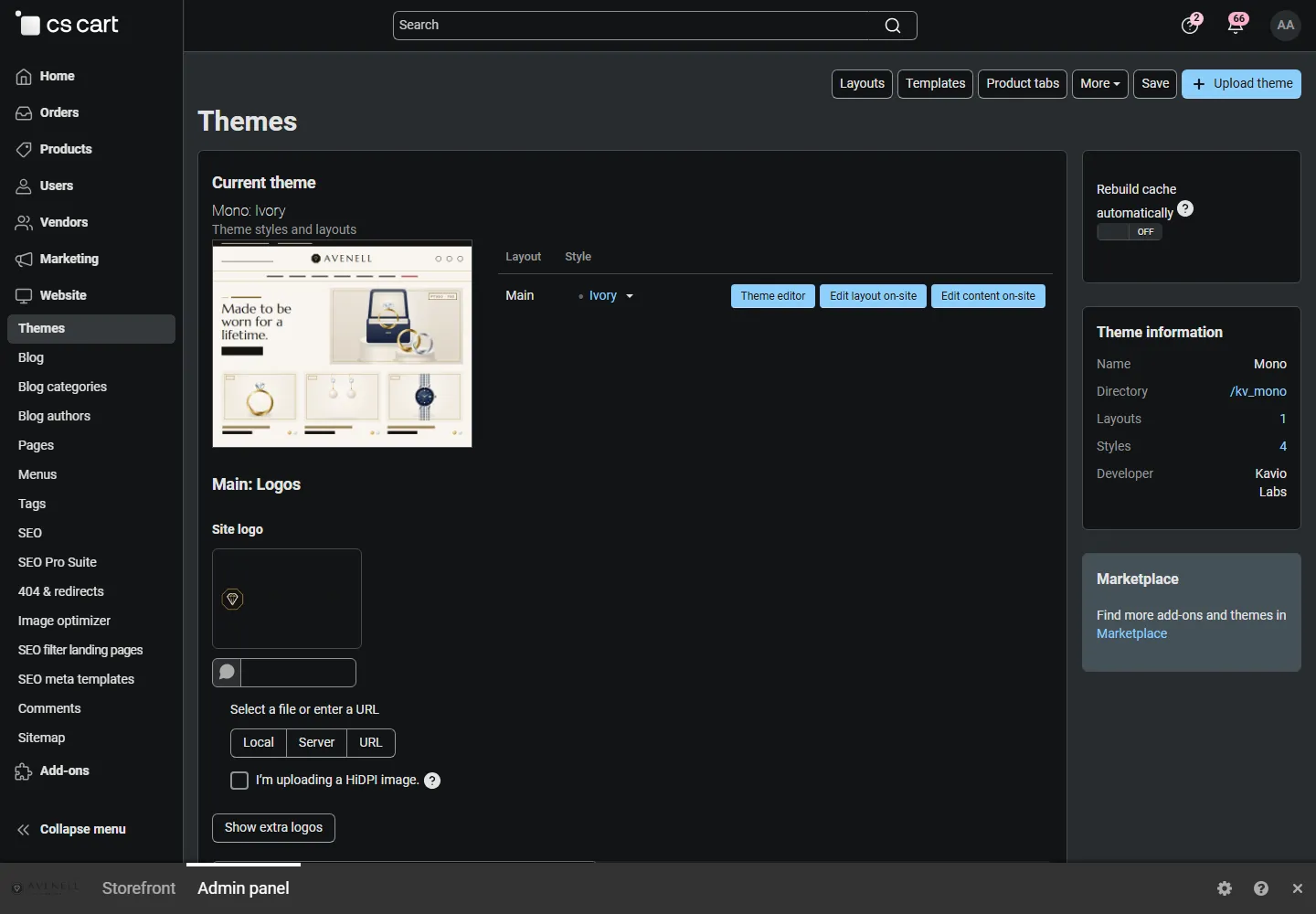This screenshot has height=914, width=1316.
Task: Click the Upload theme button
Action: 1241,84
